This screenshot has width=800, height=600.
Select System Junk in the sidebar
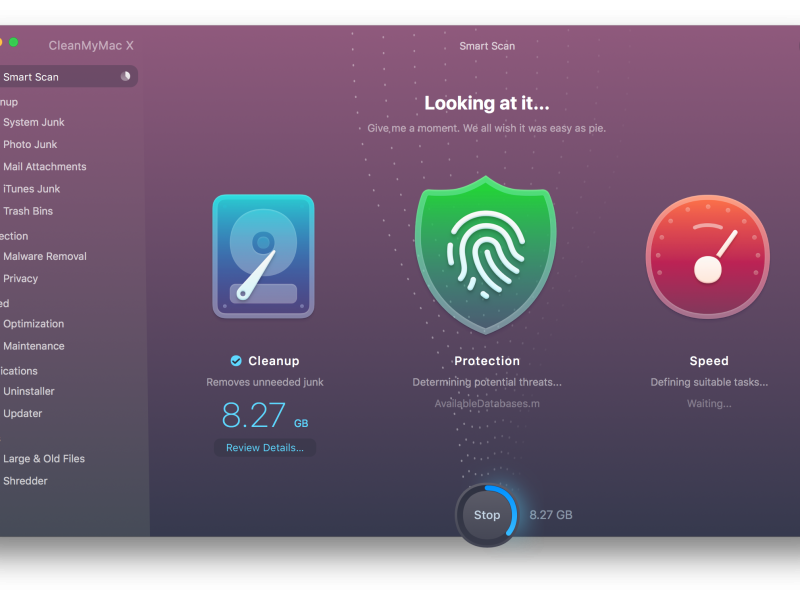pos(34,122)
